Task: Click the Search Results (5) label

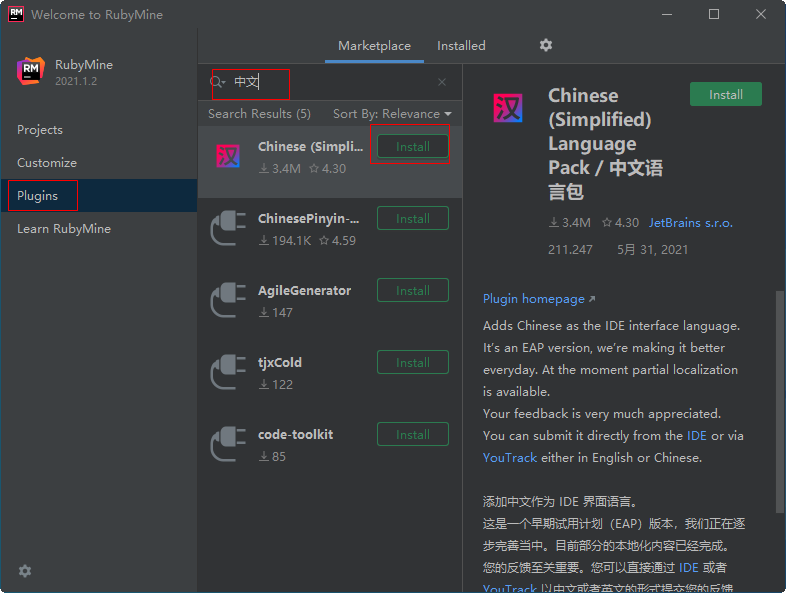Action: [259, 114]
